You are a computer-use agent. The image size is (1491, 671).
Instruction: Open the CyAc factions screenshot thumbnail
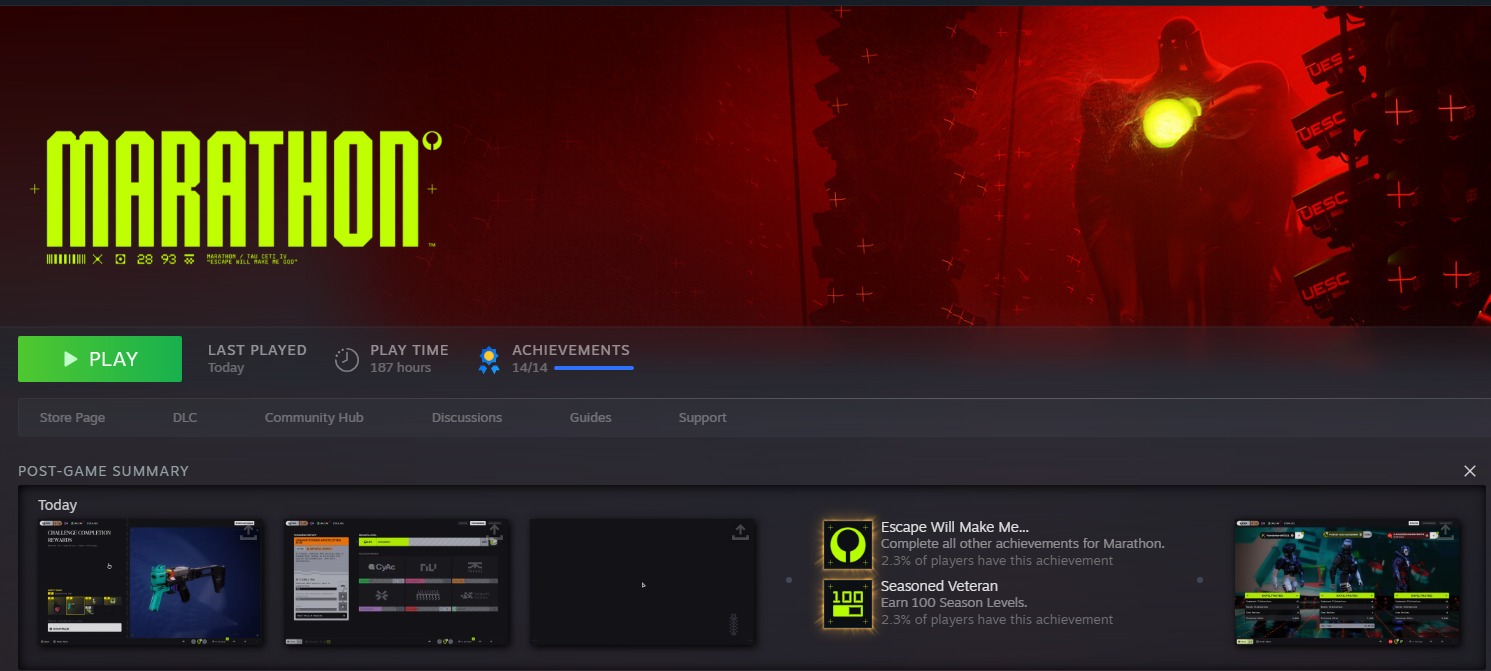pyautogui.click(x=397, y=582)
